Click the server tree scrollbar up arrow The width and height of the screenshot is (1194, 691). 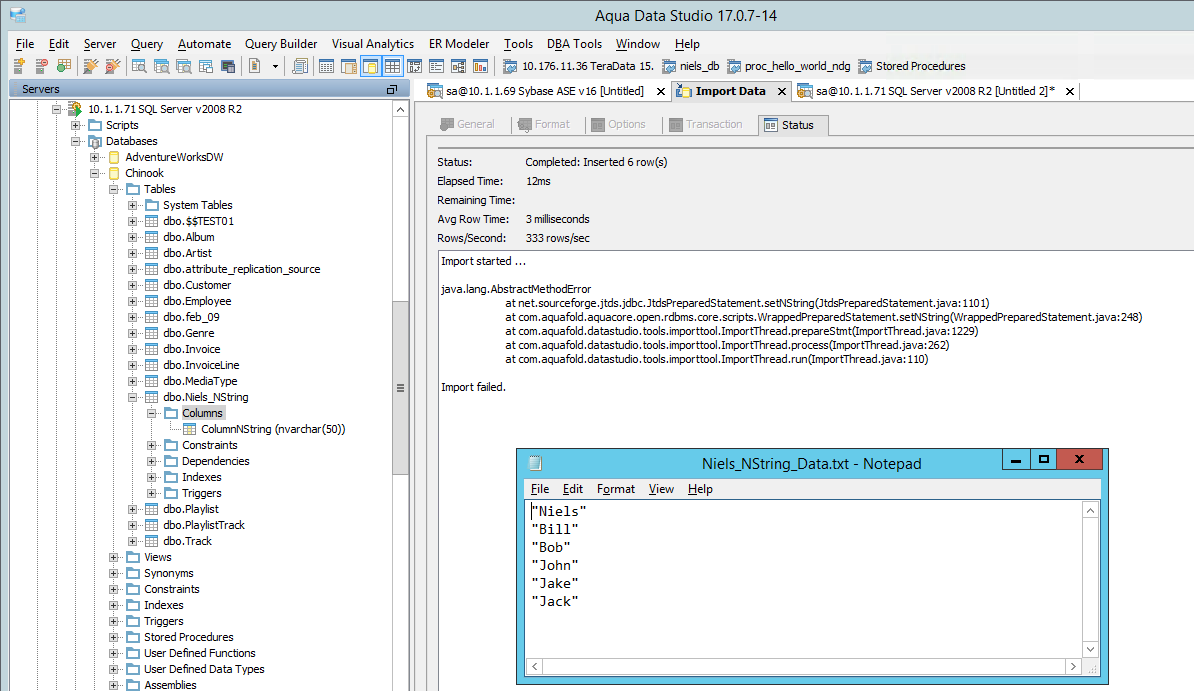tap(401, 110)
